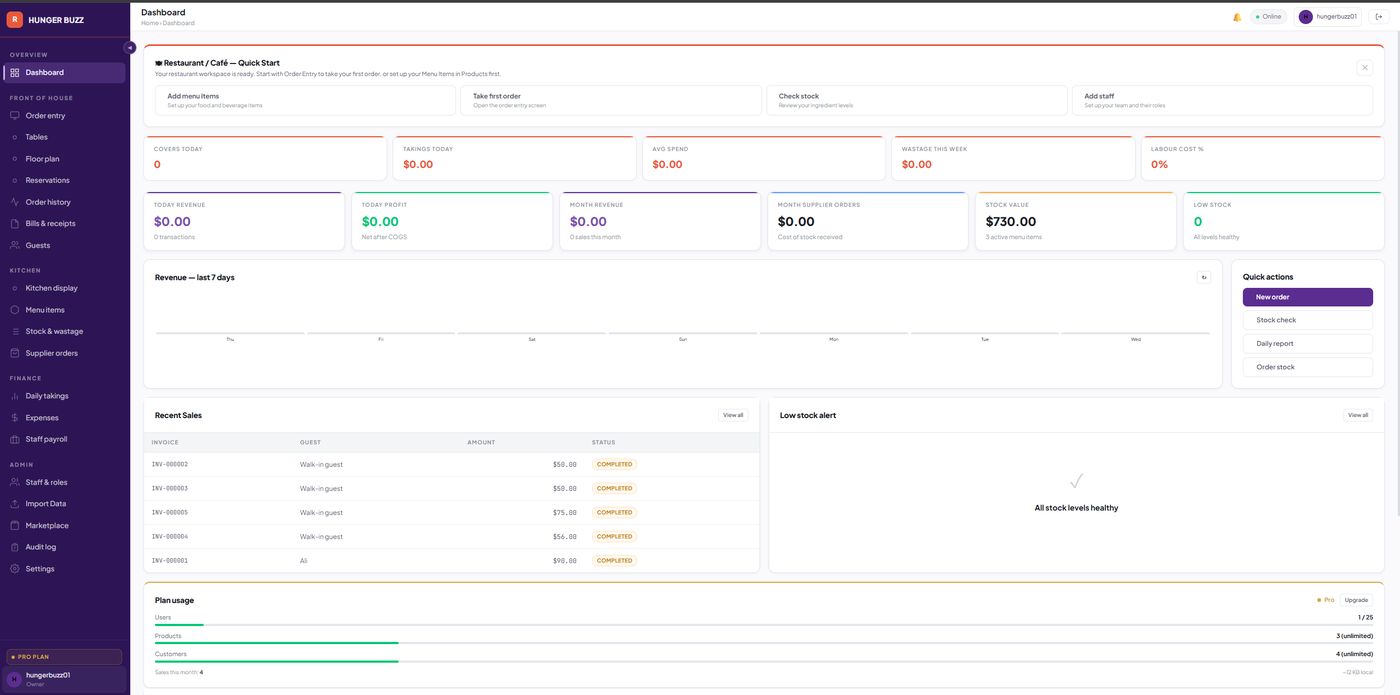Click the Month Supplier Orders stat card
Image resolution: width=1400 pixels, height=695 pixels.
click(867, 221)
